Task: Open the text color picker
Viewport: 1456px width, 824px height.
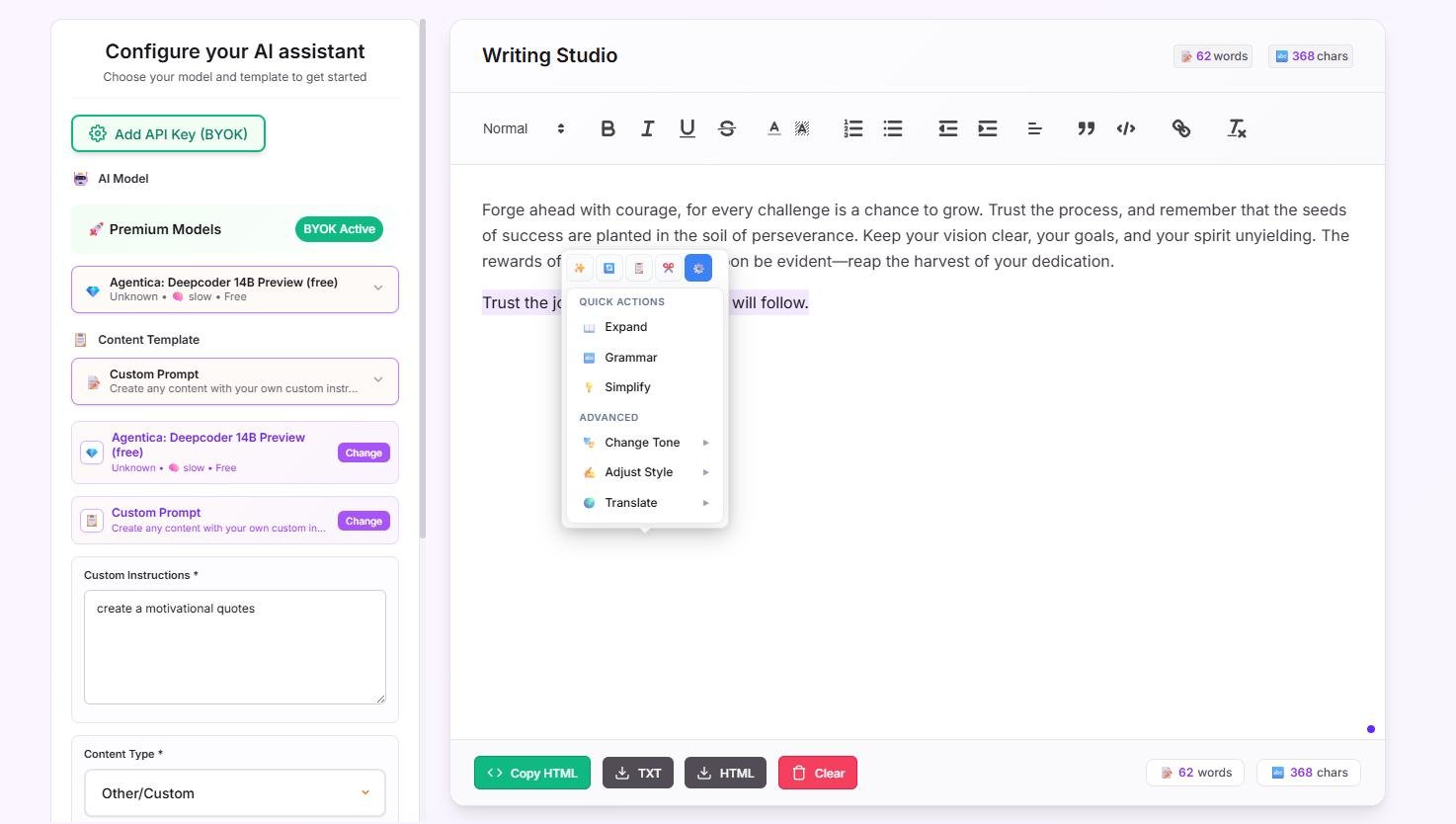Action: tap(774, 128)
